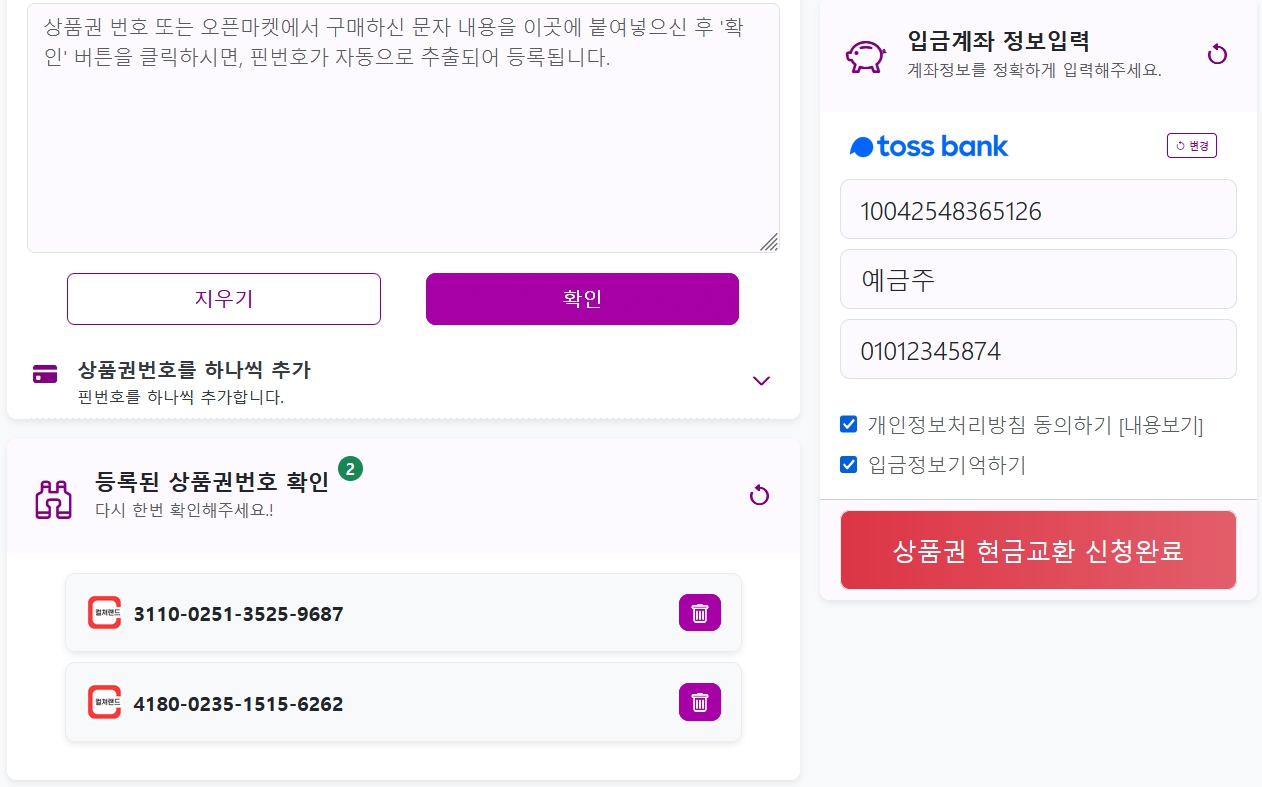Open the [내용보기] privacy policy link
The width and height of the screenshot is (1262, 787).
pyautogui.click(x=1161, y=425)
